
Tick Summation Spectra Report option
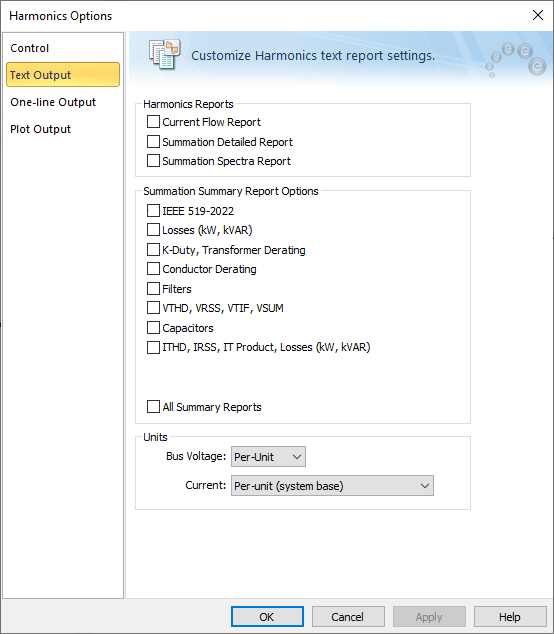point(153,161)
